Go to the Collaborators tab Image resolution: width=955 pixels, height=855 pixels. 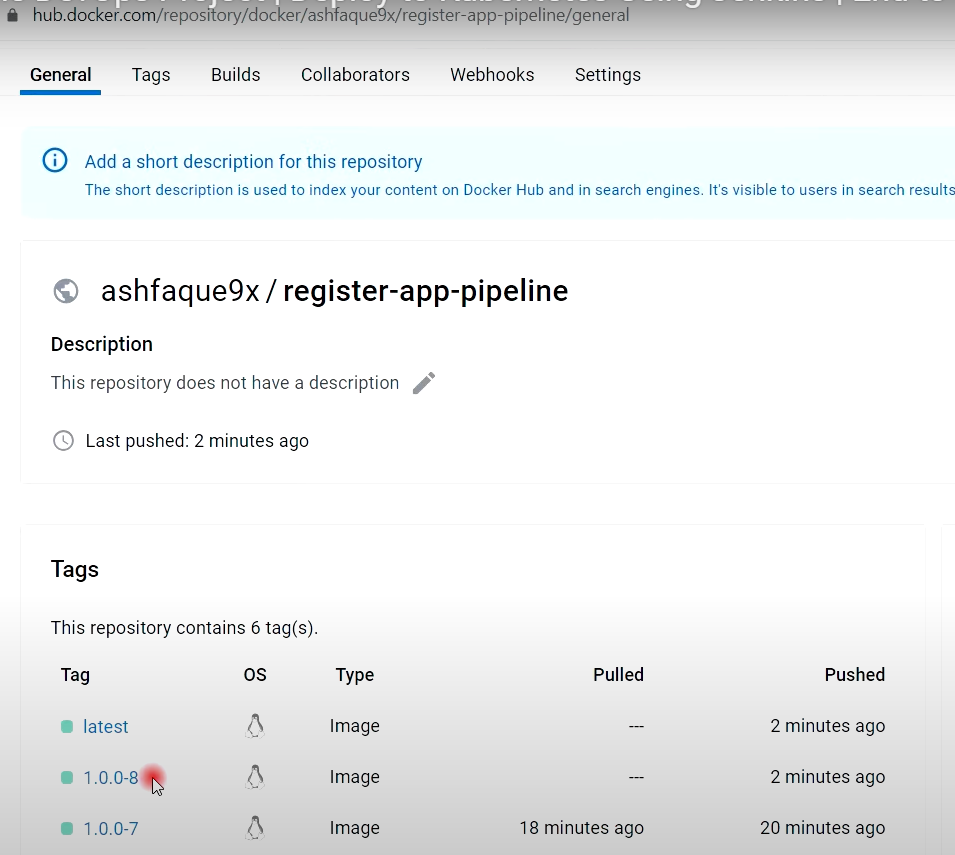click(x=355, y=75)
